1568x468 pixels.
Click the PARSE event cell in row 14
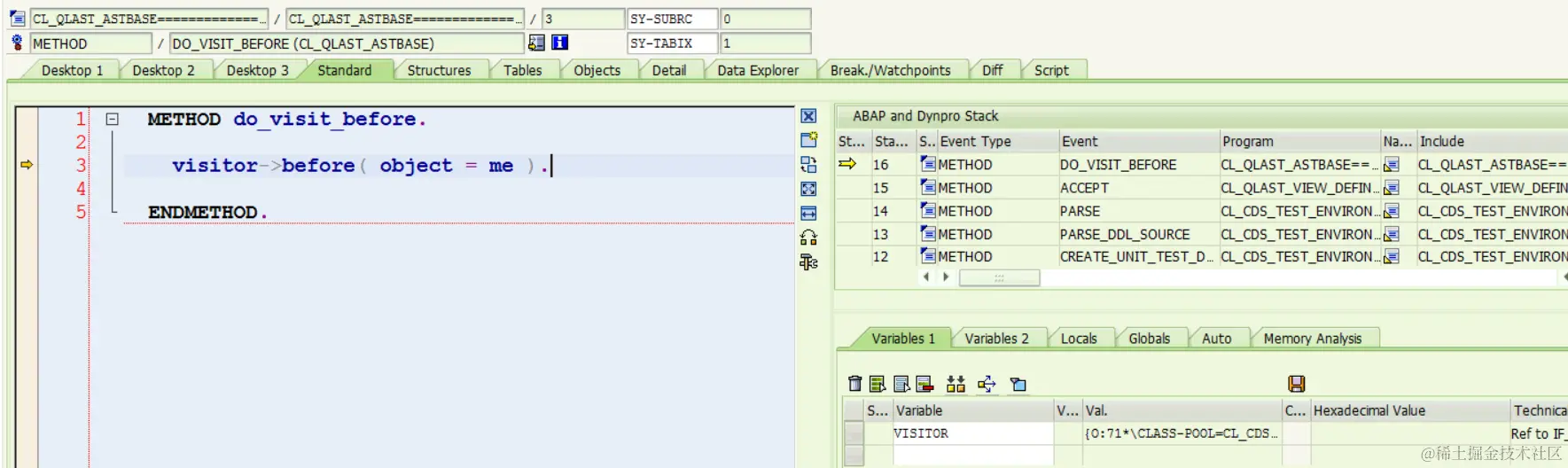coord(1138,211)
